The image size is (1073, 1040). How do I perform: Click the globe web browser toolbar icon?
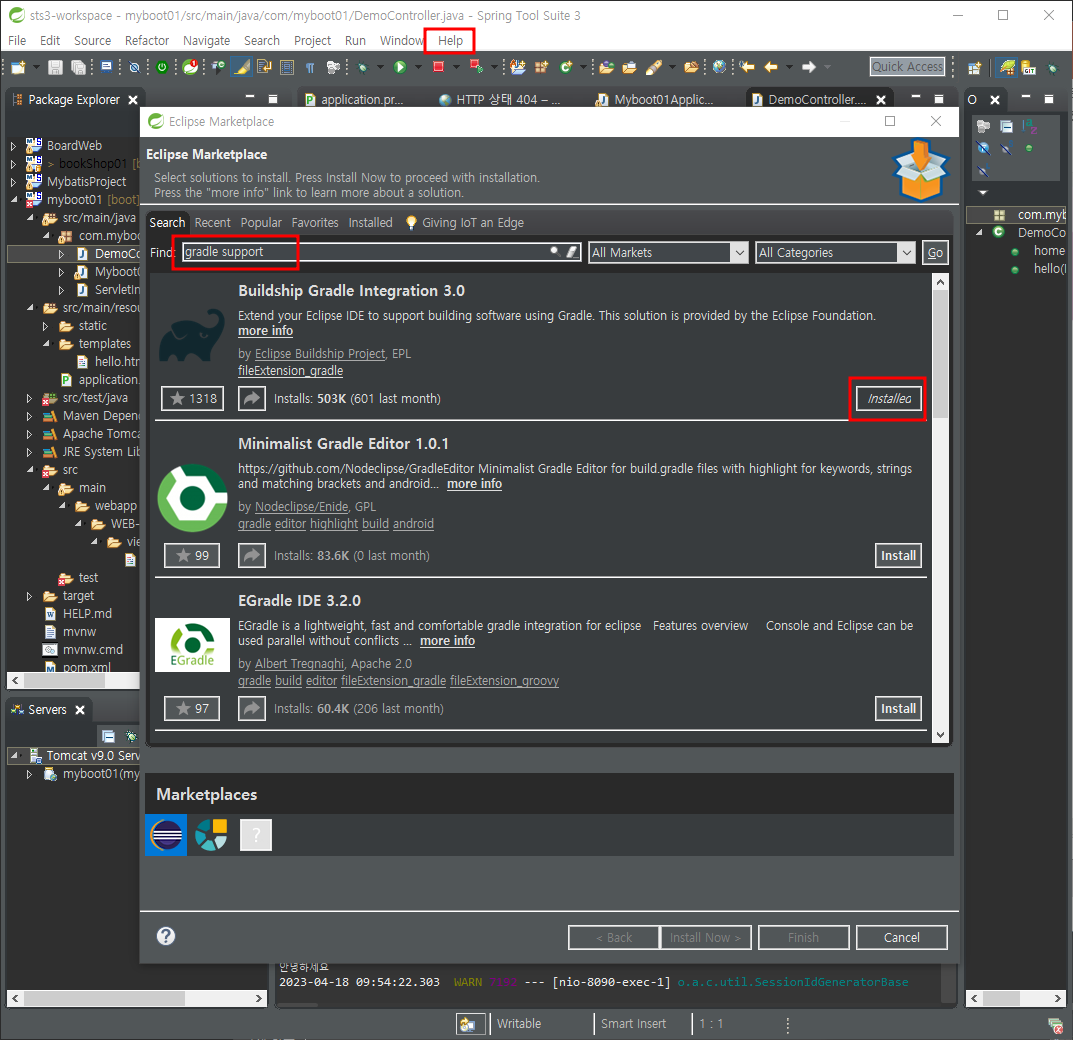[719, 67]
